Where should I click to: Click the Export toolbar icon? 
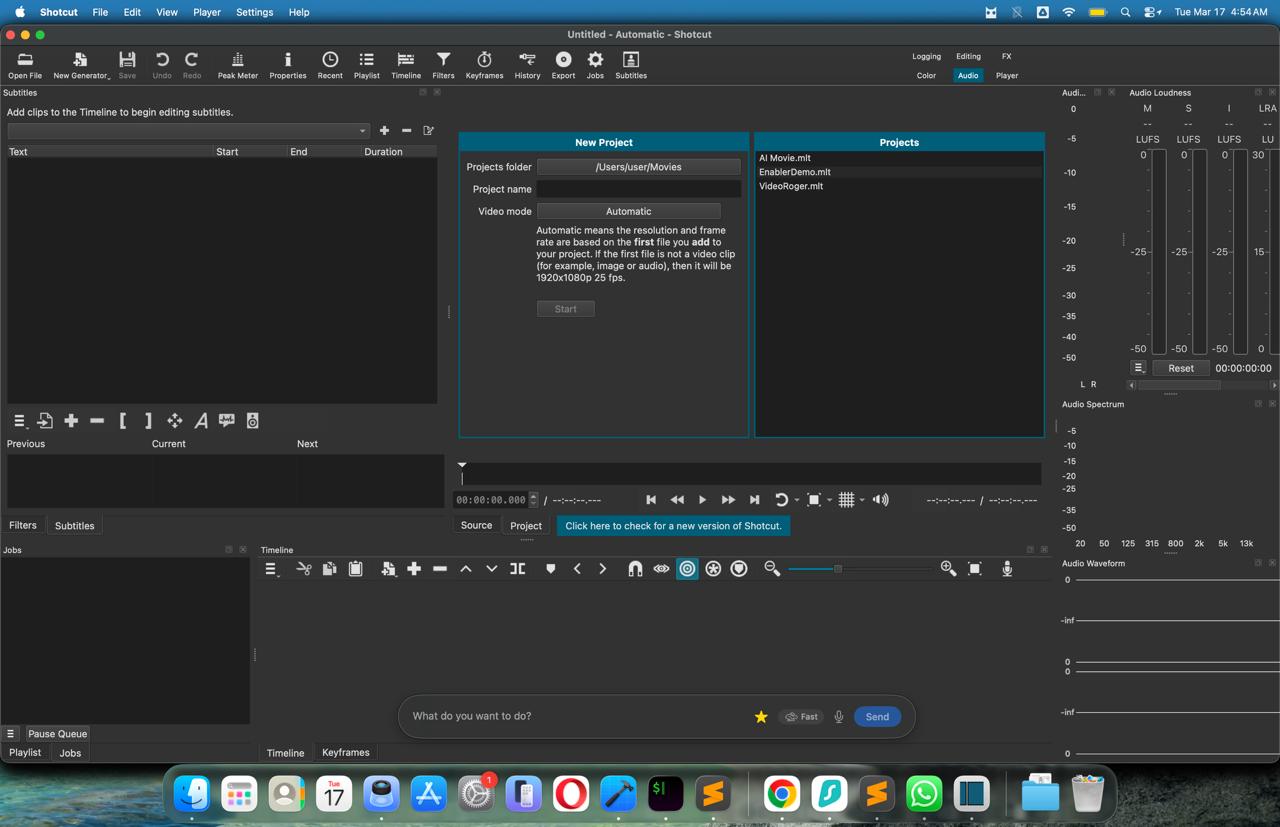coord(563,65)
